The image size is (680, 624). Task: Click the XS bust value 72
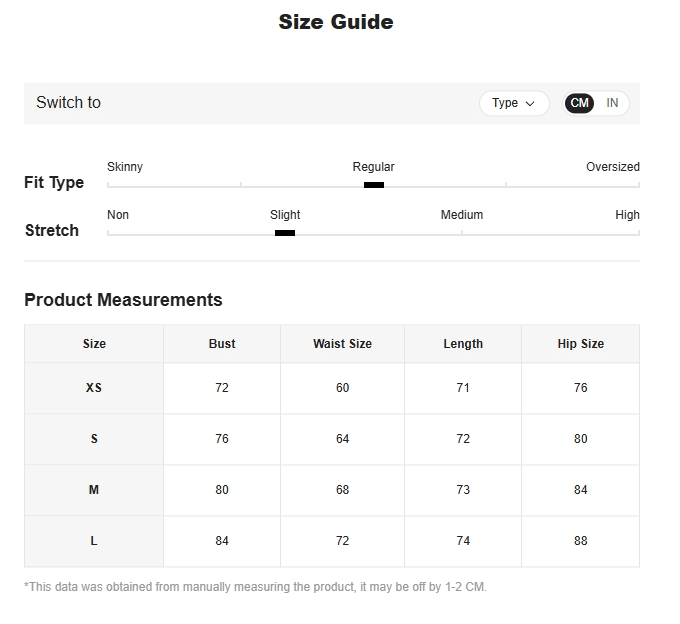pos(222,388)
